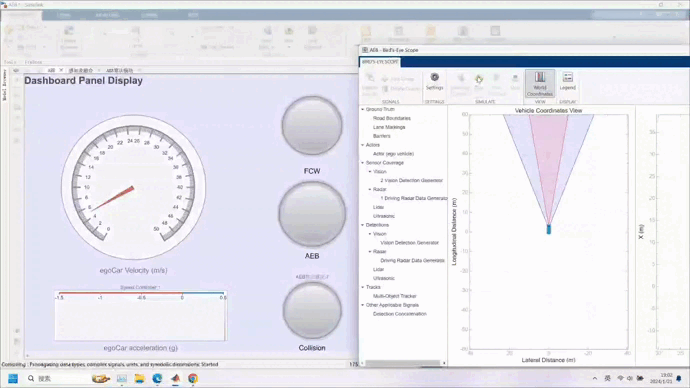690x388 pixels.
Task: Collapse the Ground Truth tree node
Action: (363, 109)
